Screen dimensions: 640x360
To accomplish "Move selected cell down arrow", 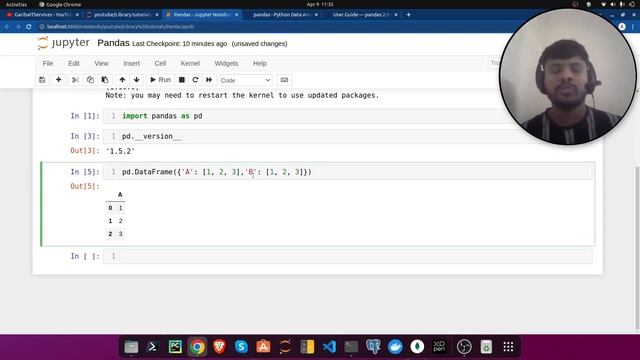I will [x=136, y=80].
